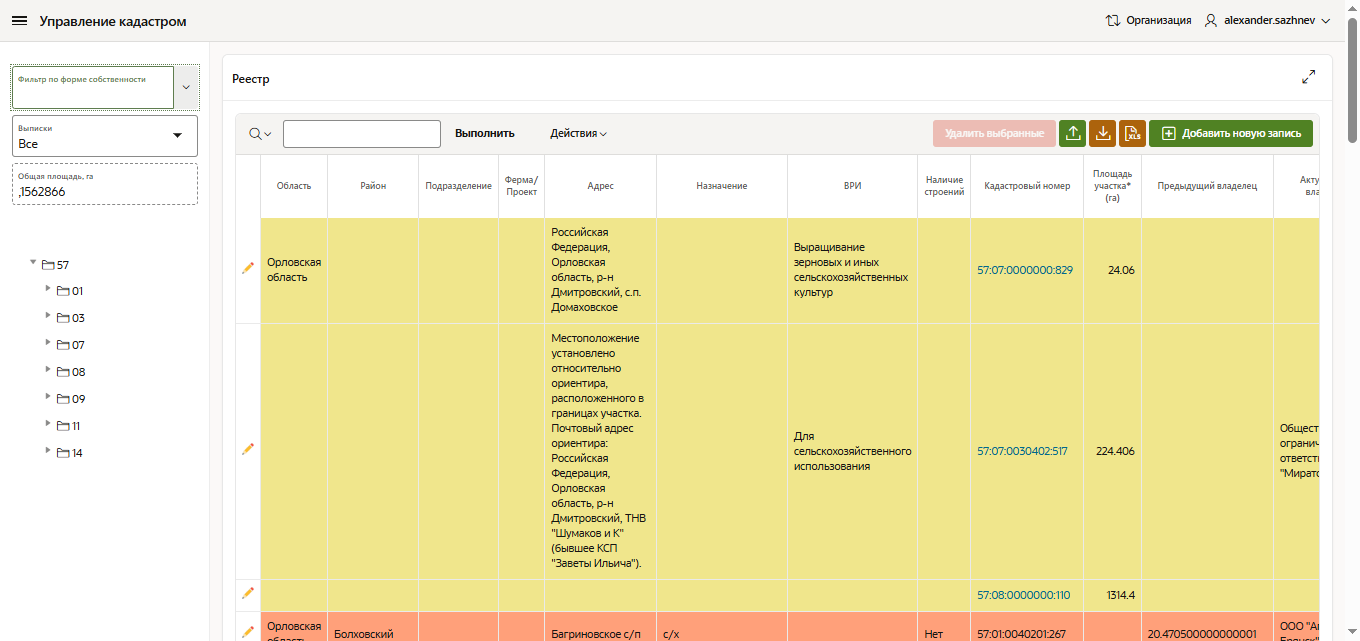The image size is (1360, 641).
Task: Expand tree node 01
Action: (x=47, y=289)
